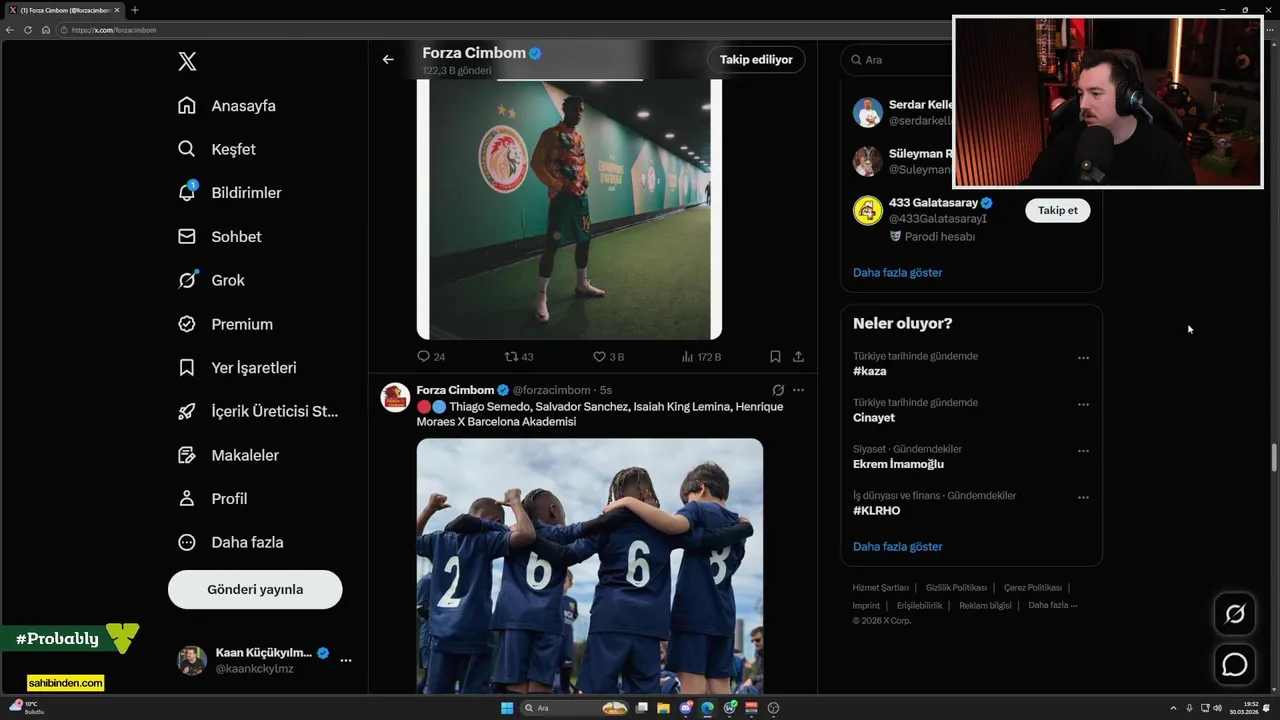Open options for Ekrem İmamoğlu trend

(1083, 451)
